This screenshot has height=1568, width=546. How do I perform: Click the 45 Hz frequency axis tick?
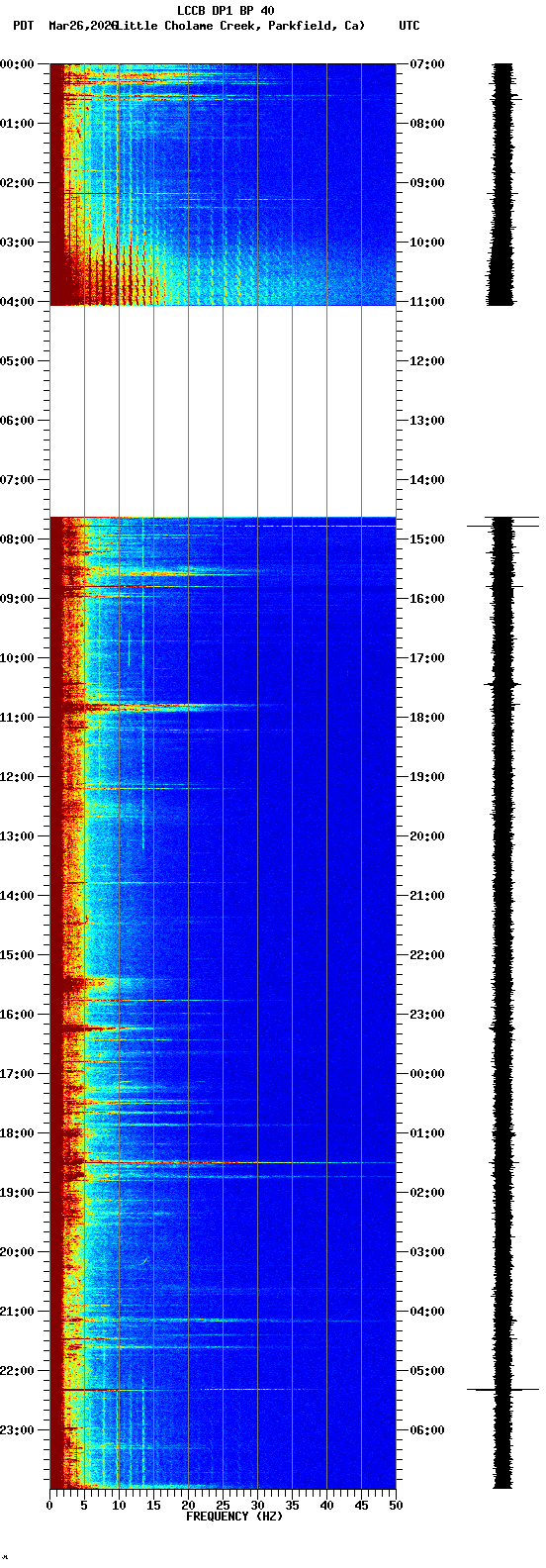pos(361,1506)
